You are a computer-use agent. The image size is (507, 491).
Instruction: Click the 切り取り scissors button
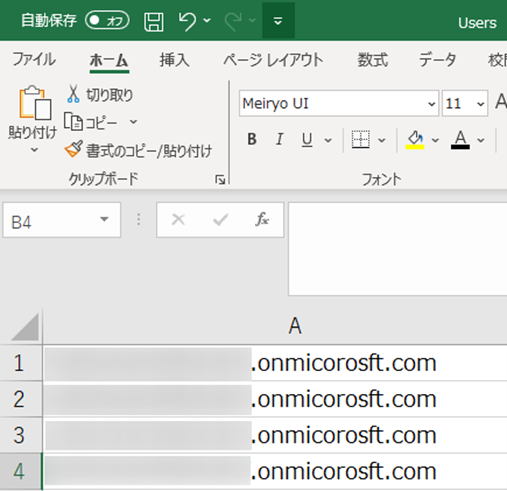coord(100,95)
